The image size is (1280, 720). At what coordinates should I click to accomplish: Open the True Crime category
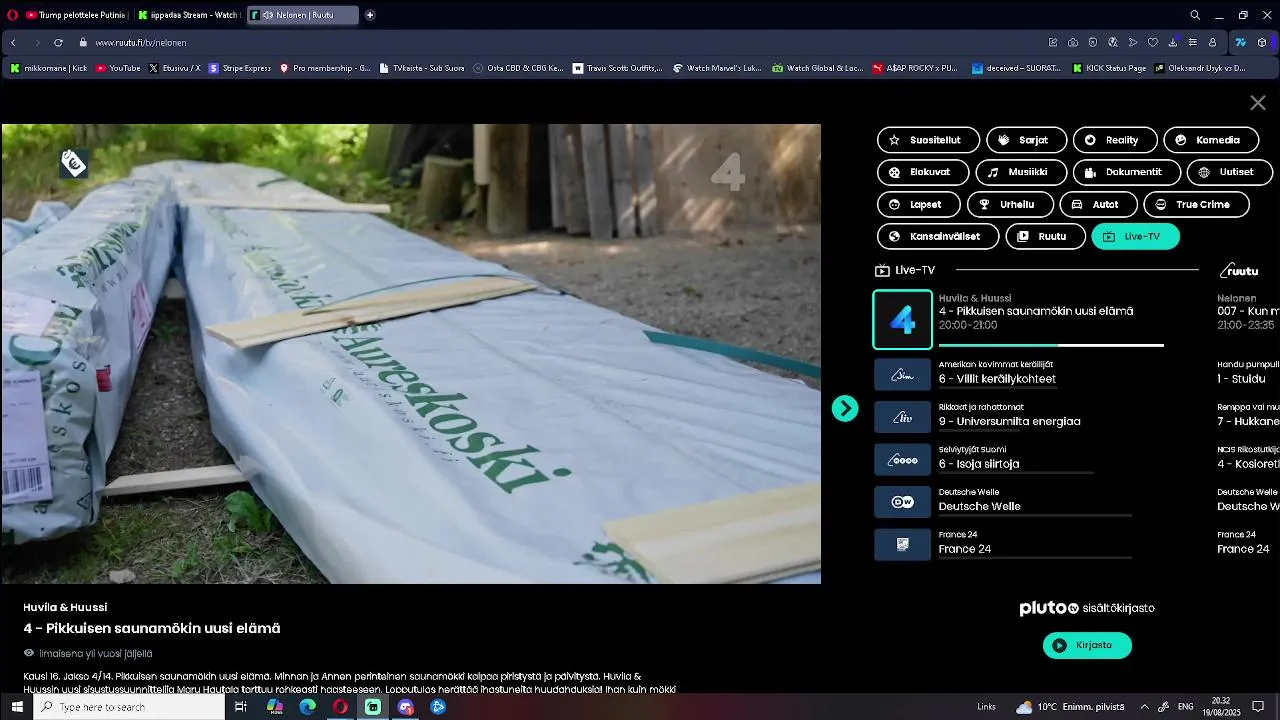pos(1196,204)
